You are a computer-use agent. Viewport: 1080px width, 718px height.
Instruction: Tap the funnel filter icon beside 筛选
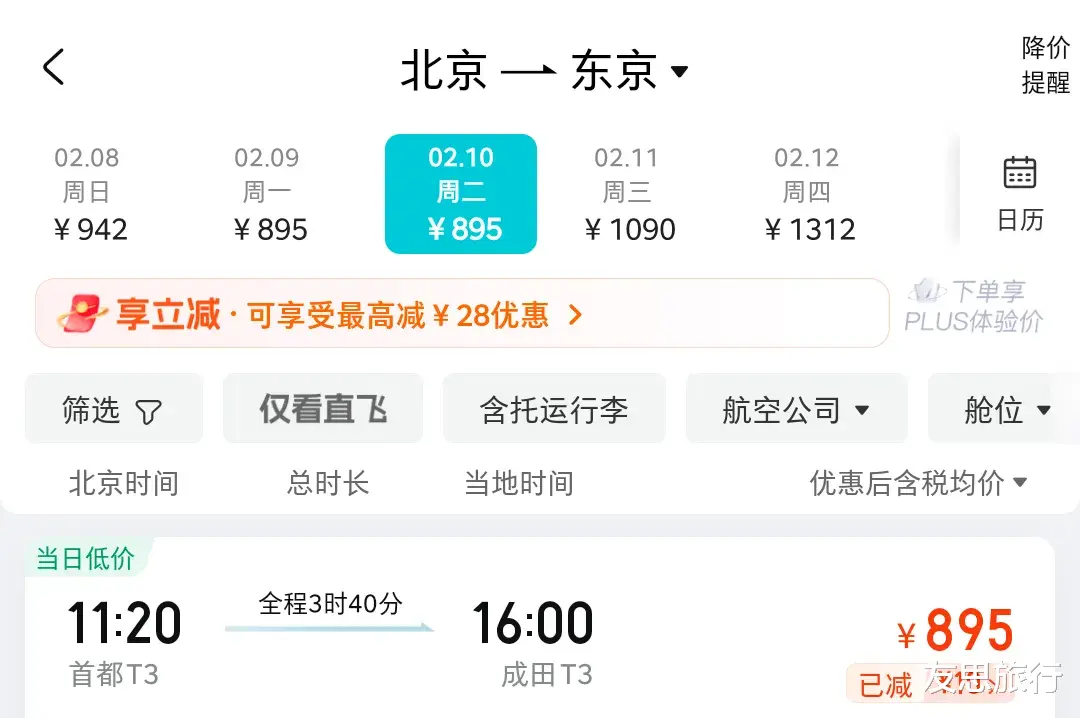pos(148,411)
